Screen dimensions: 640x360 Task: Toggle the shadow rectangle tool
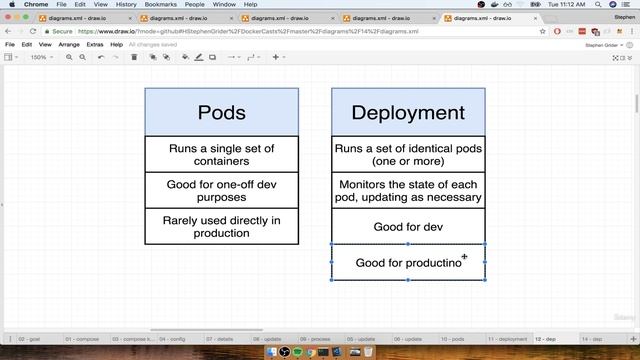(212, 58)
